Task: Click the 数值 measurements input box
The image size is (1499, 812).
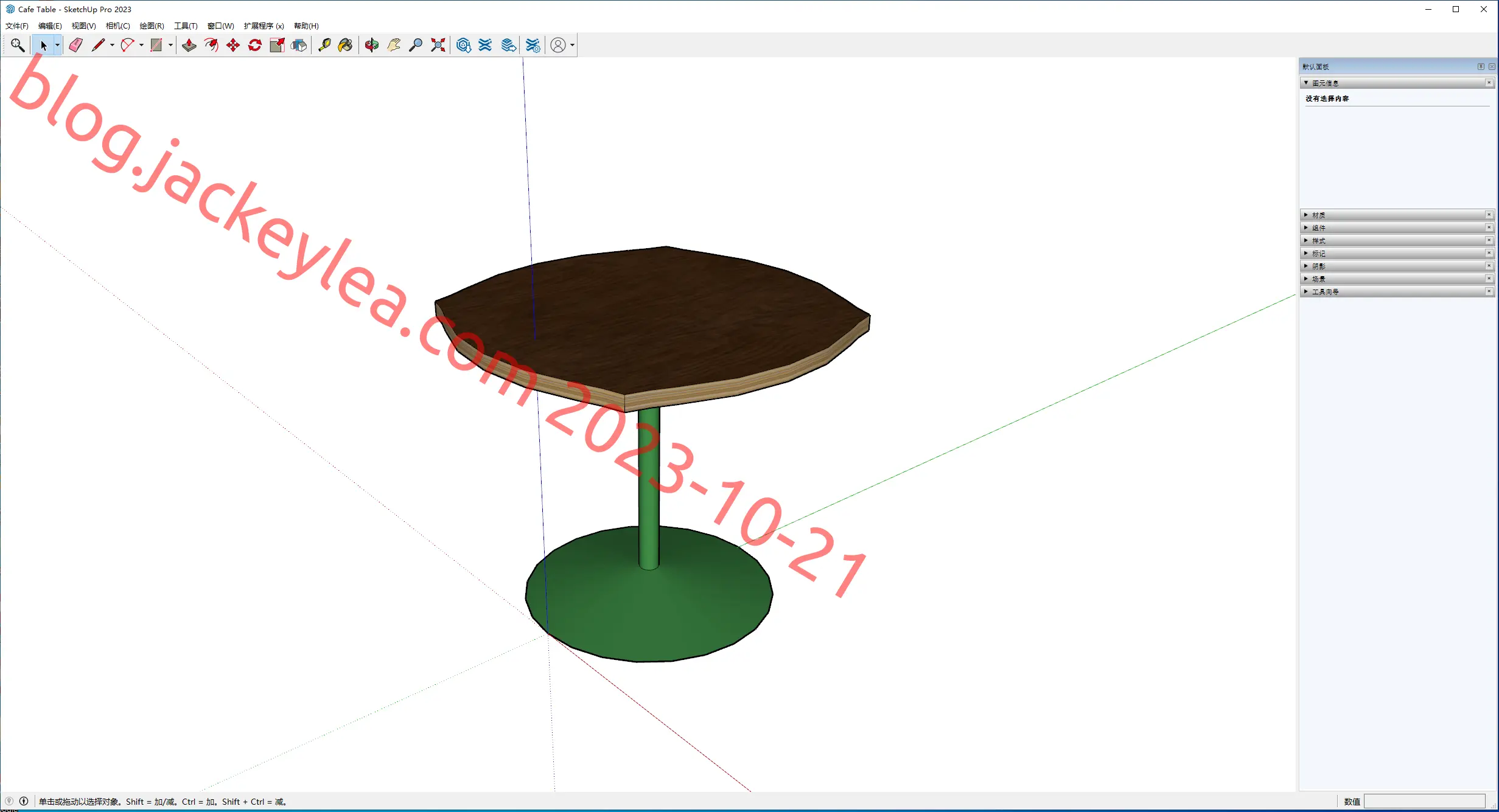Action: click(x=1425, y=801)
